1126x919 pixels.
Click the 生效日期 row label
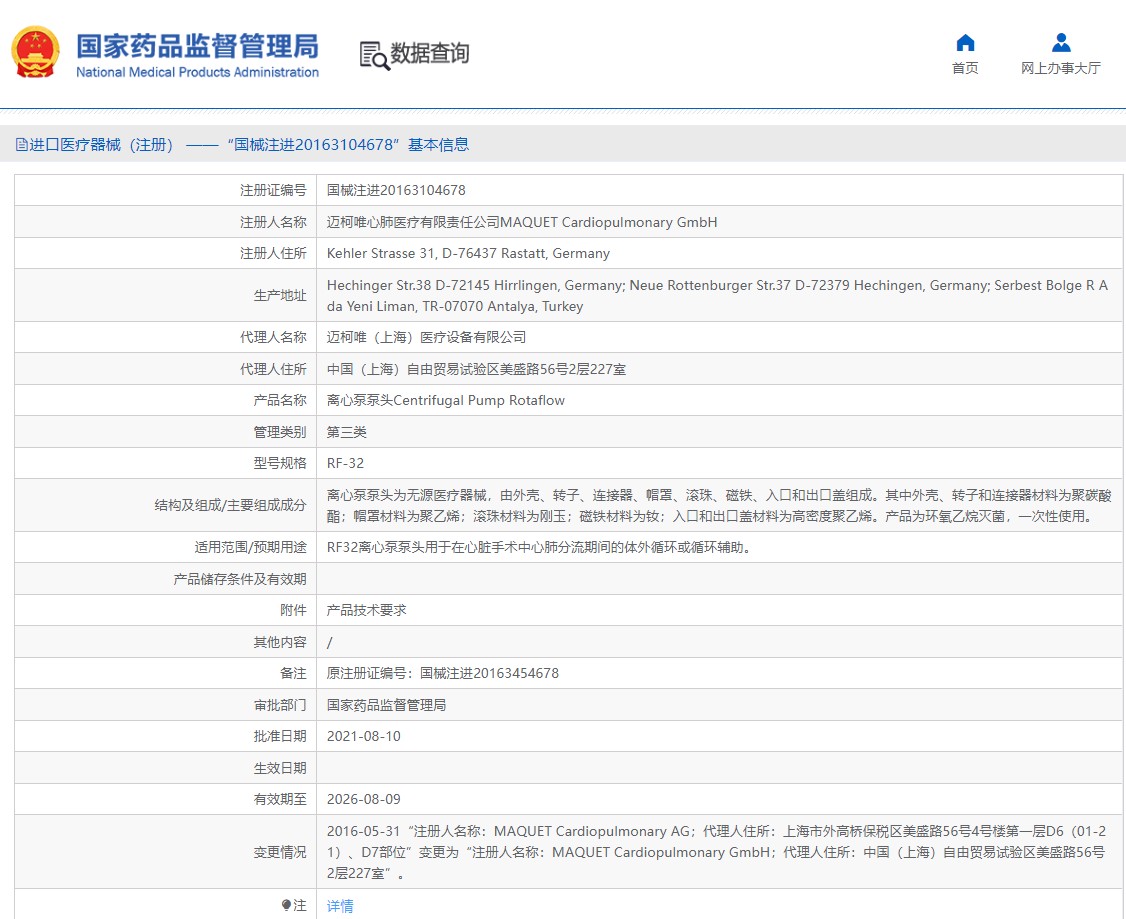[x=279, y=768]
